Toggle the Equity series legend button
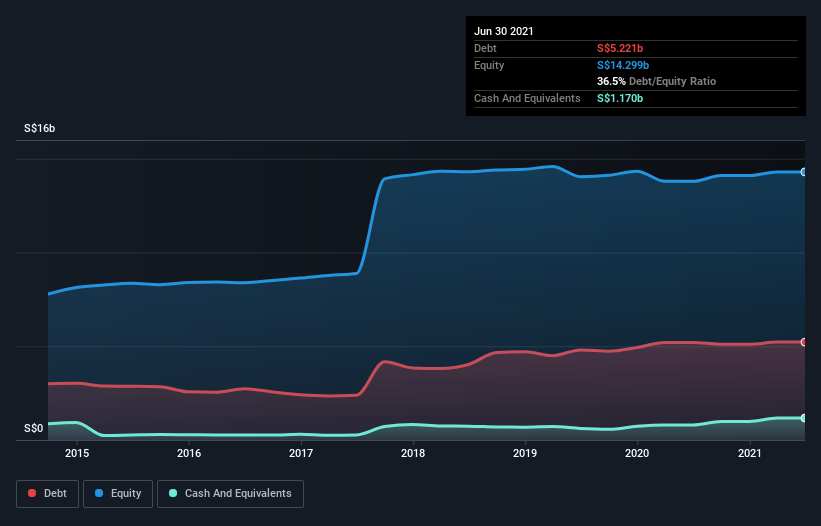 (x=118, y=494)
